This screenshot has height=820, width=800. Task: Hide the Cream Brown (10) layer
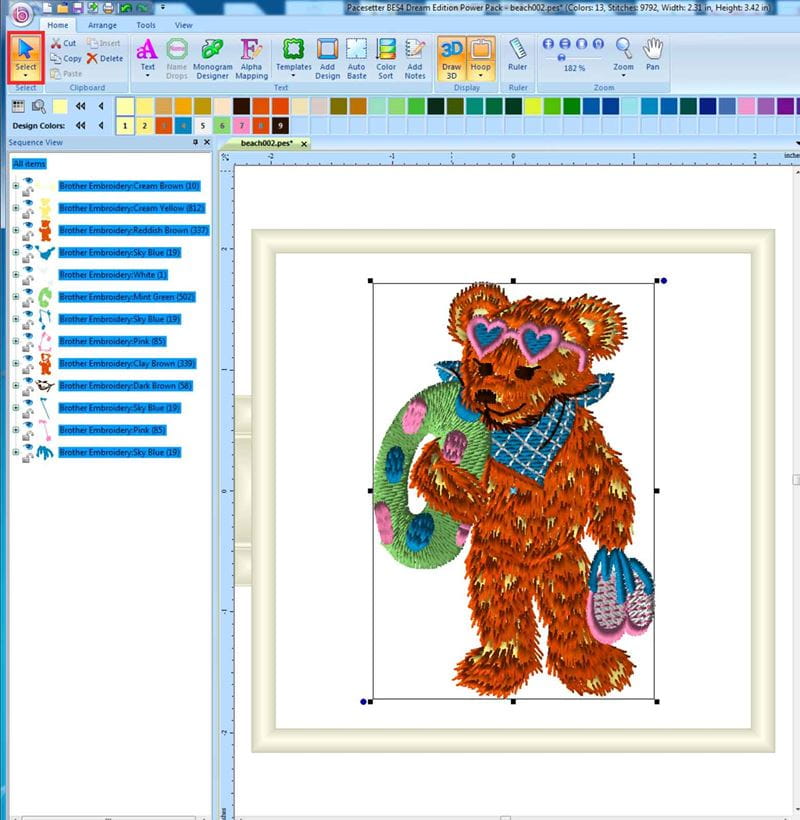(28, 181)
